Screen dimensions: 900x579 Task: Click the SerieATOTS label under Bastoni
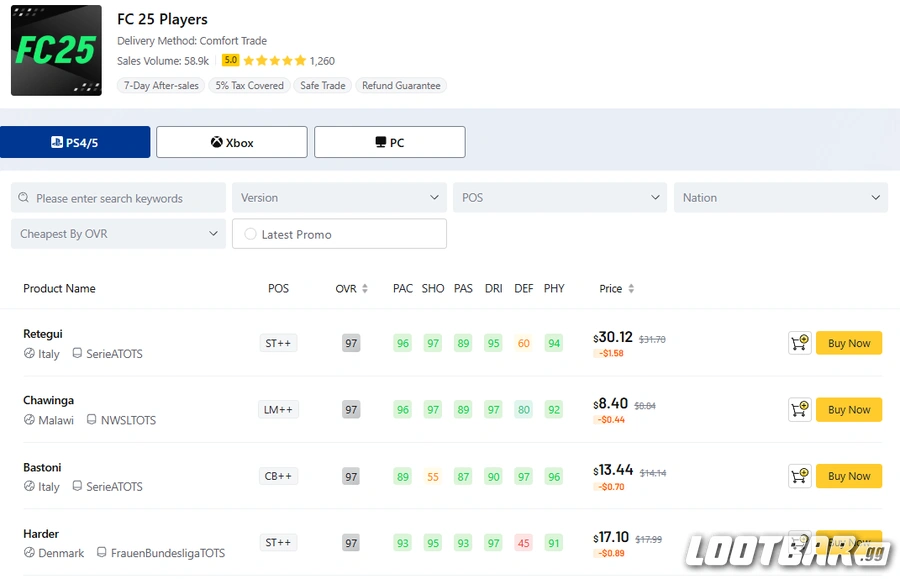[x=114, y=487]
